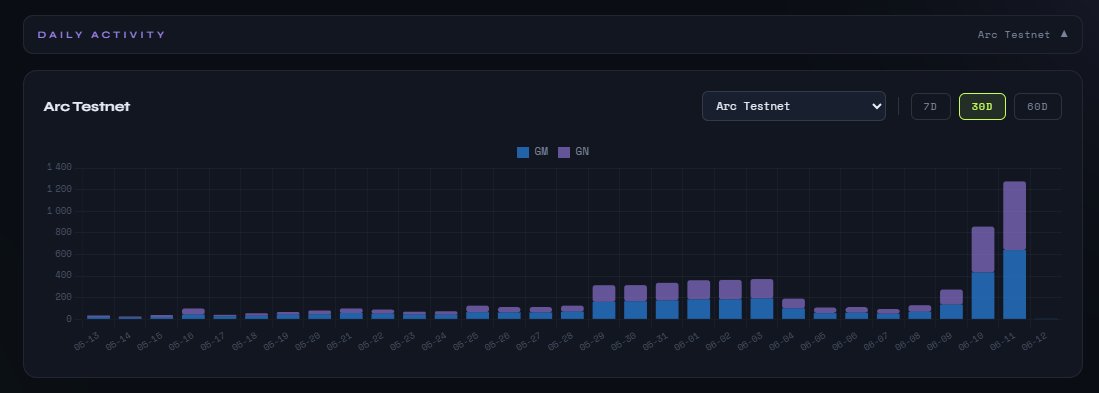
Task: Select the blue GM bar segment for 05-30
Action: coord(635,310)
